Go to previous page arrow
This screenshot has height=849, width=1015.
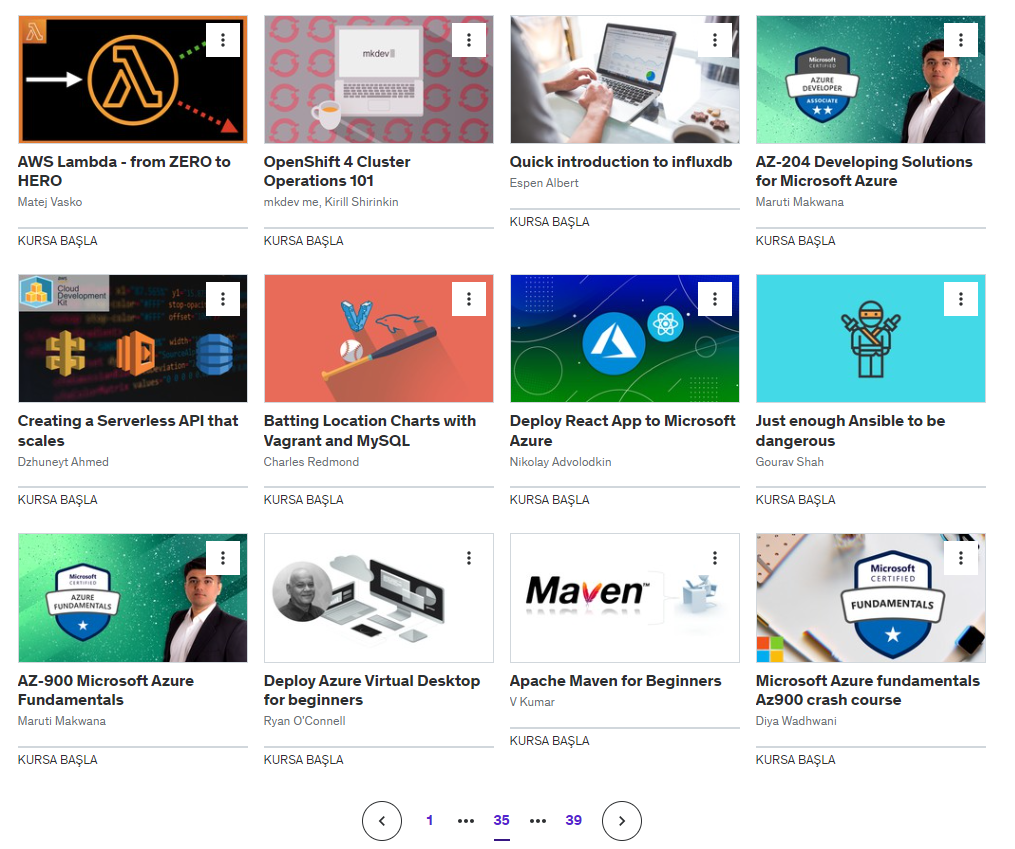coord(382,821)
